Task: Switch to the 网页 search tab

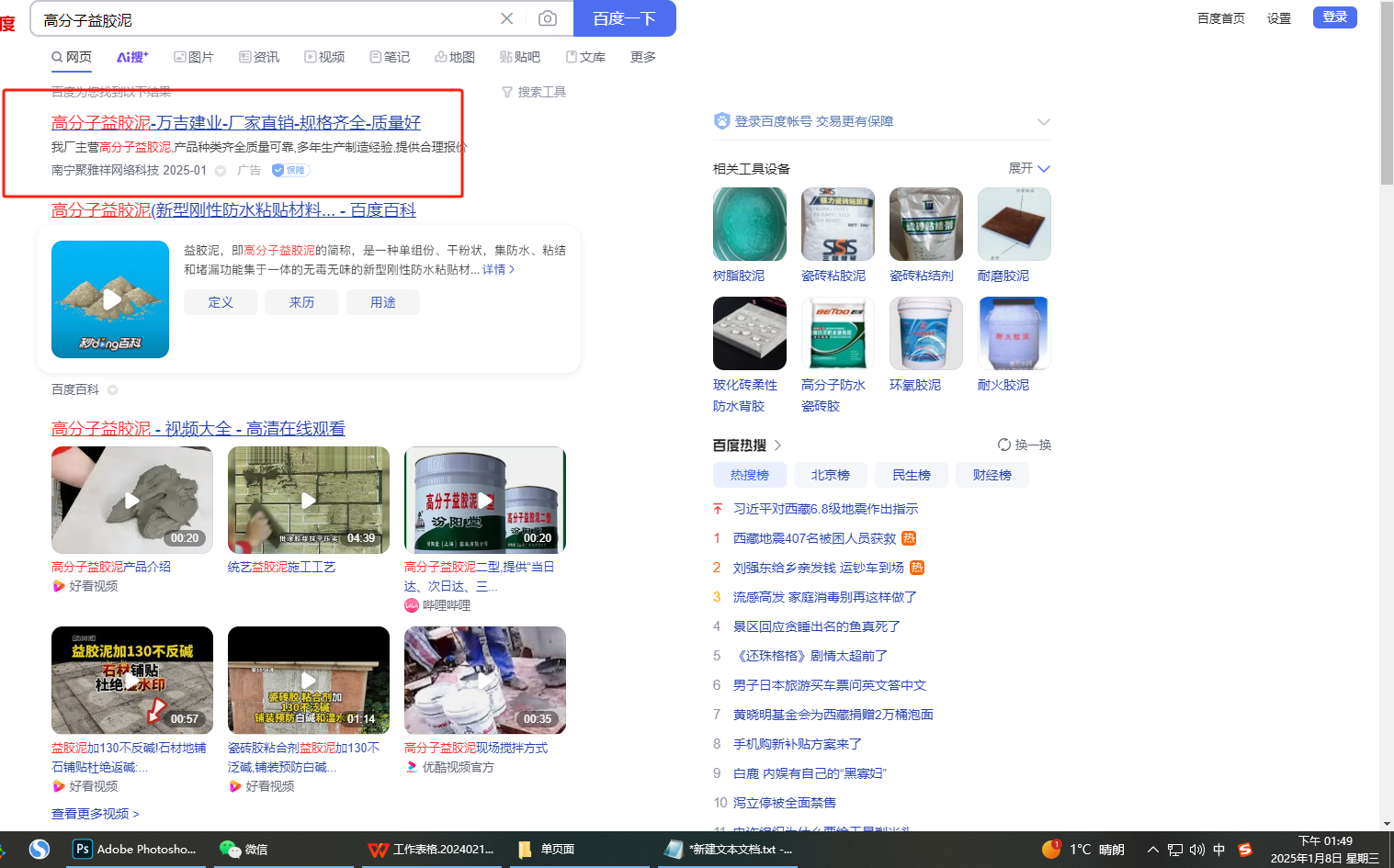Action: 72,57
